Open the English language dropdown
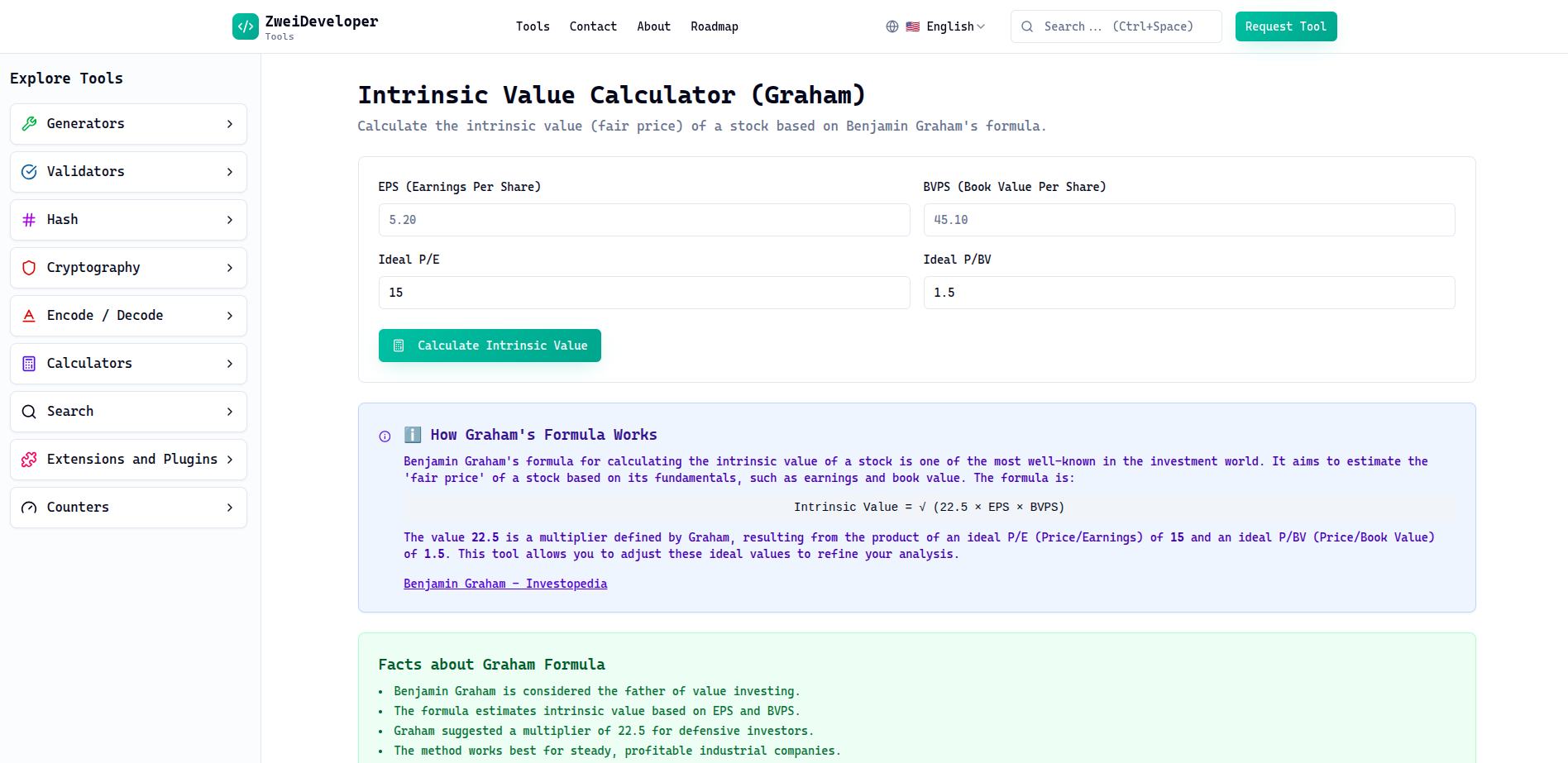1568x763 pixels. pyautogui.click(x=949, y=26)
